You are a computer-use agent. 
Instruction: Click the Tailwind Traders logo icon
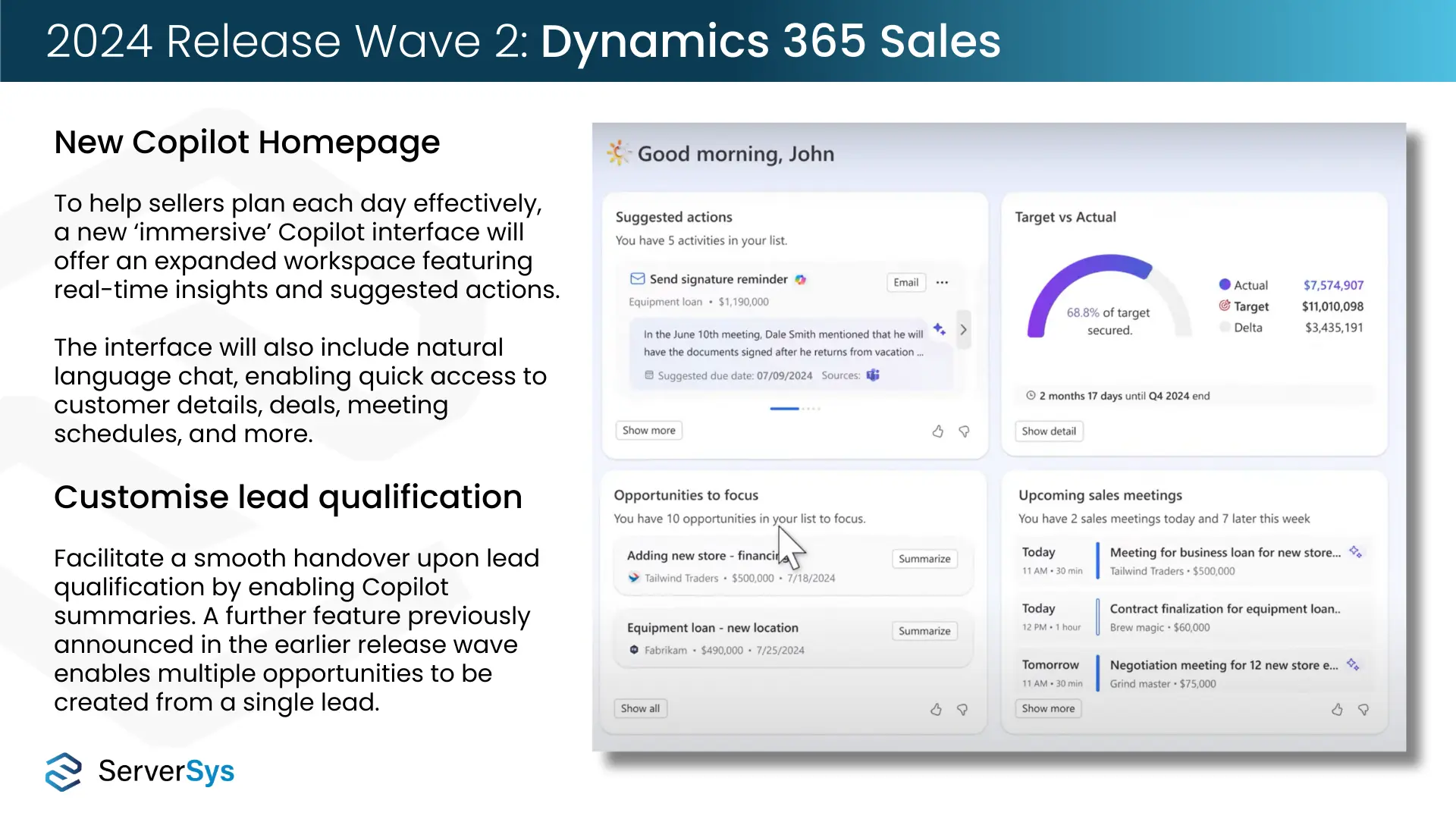(634, 578)
